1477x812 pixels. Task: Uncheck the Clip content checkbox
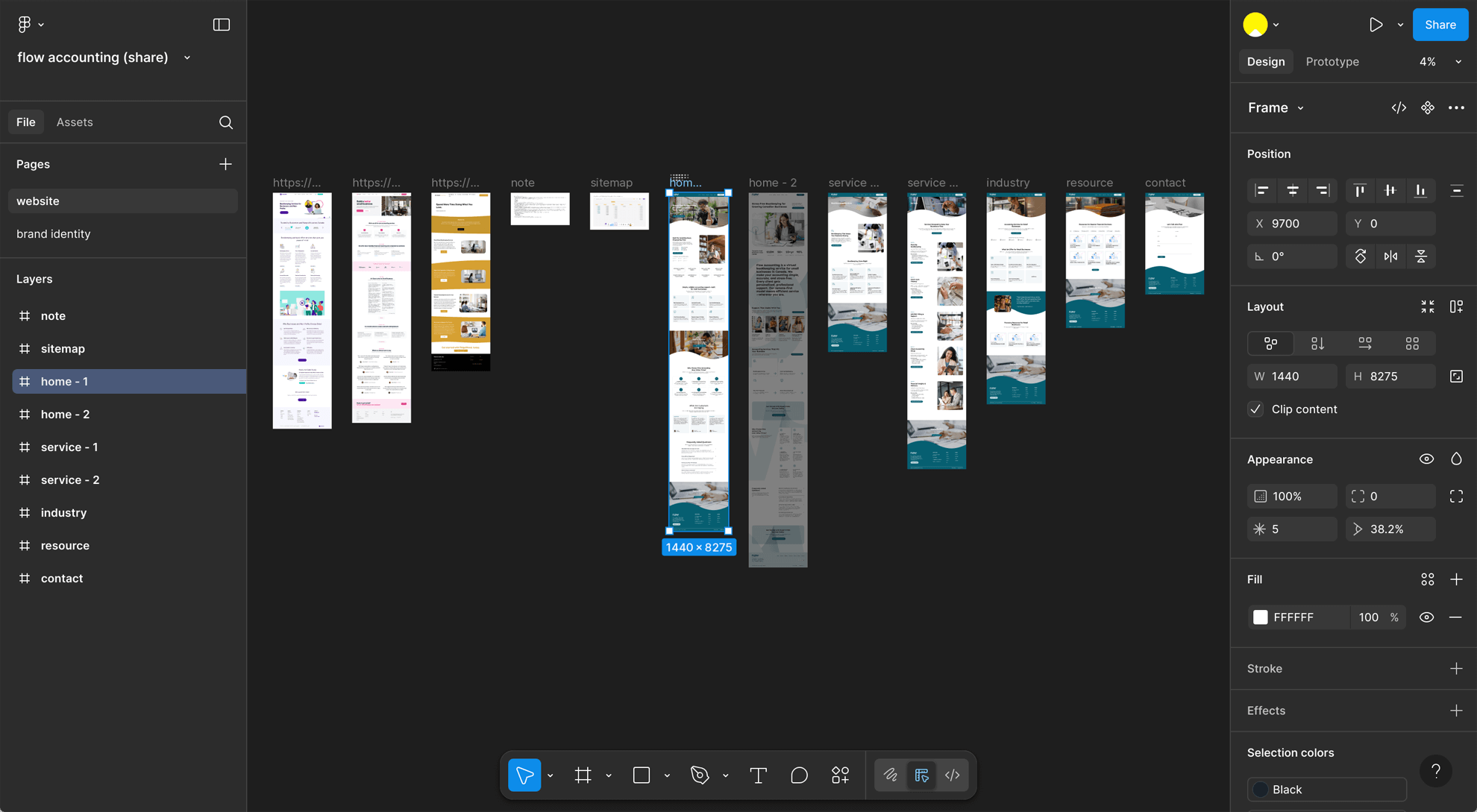(x=1255, y=409)
